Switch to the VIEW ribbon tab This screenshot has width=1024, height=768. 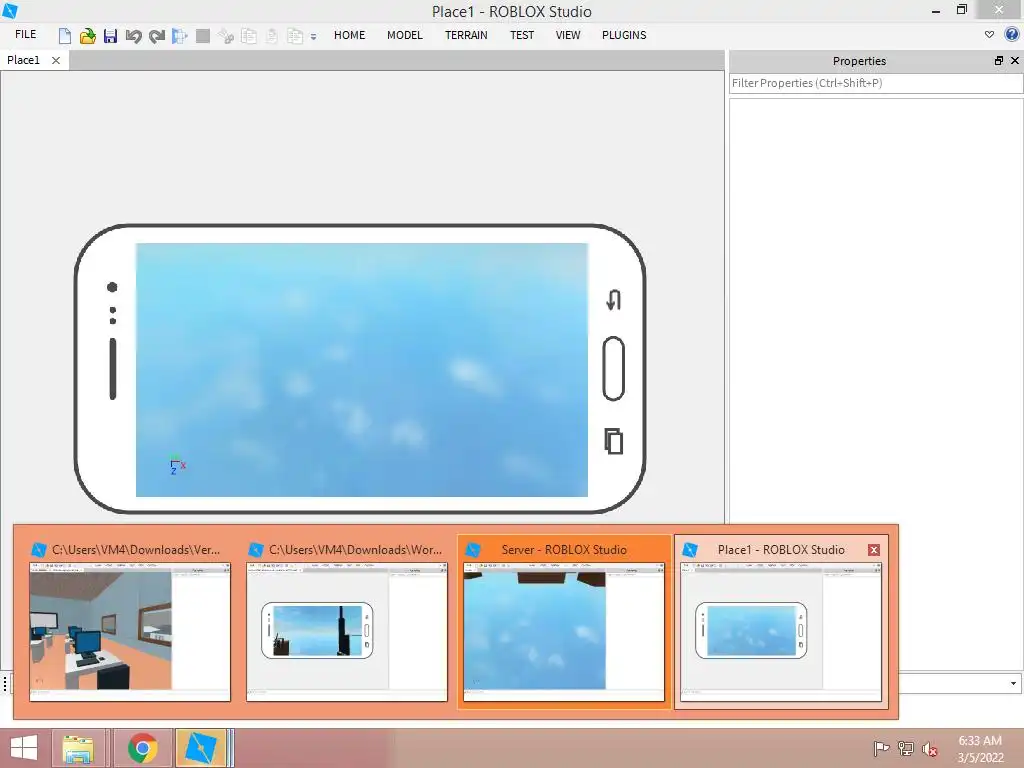(568, 35)
